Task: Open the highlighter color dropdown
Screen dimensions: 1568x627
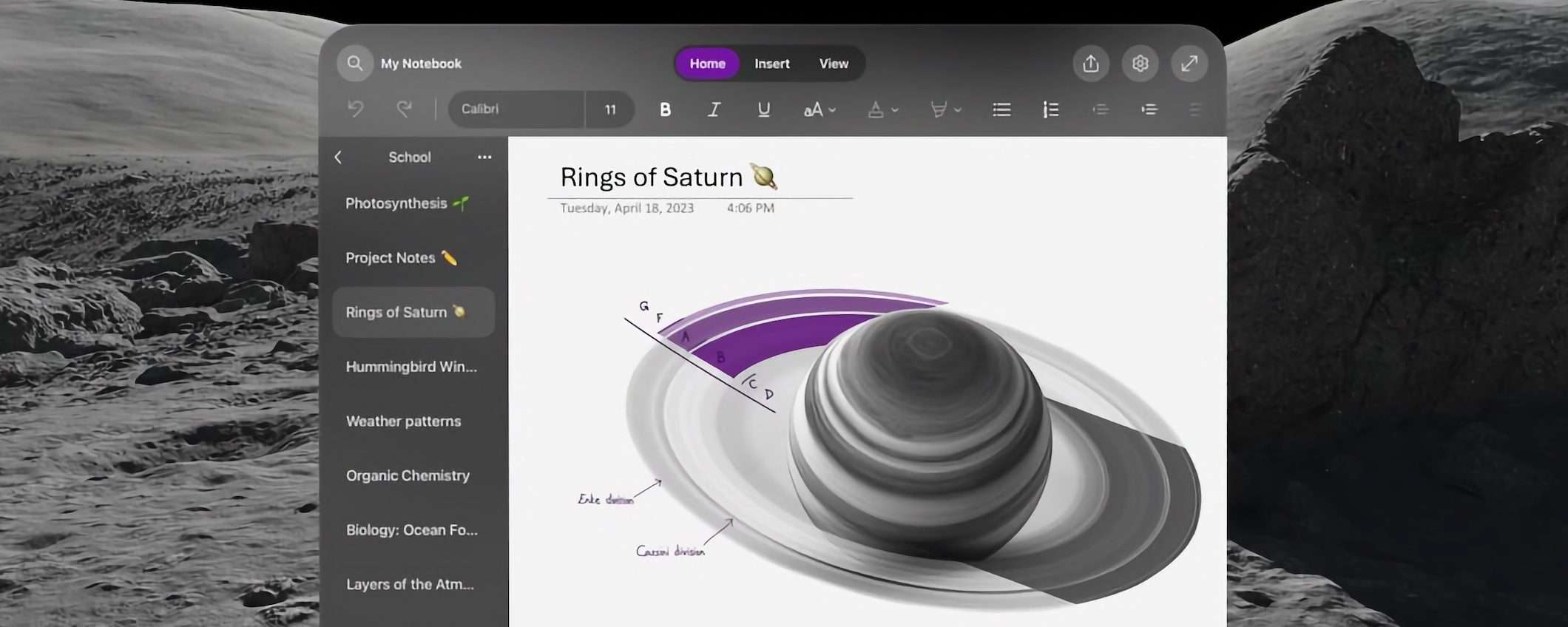Action: [945, 109]
